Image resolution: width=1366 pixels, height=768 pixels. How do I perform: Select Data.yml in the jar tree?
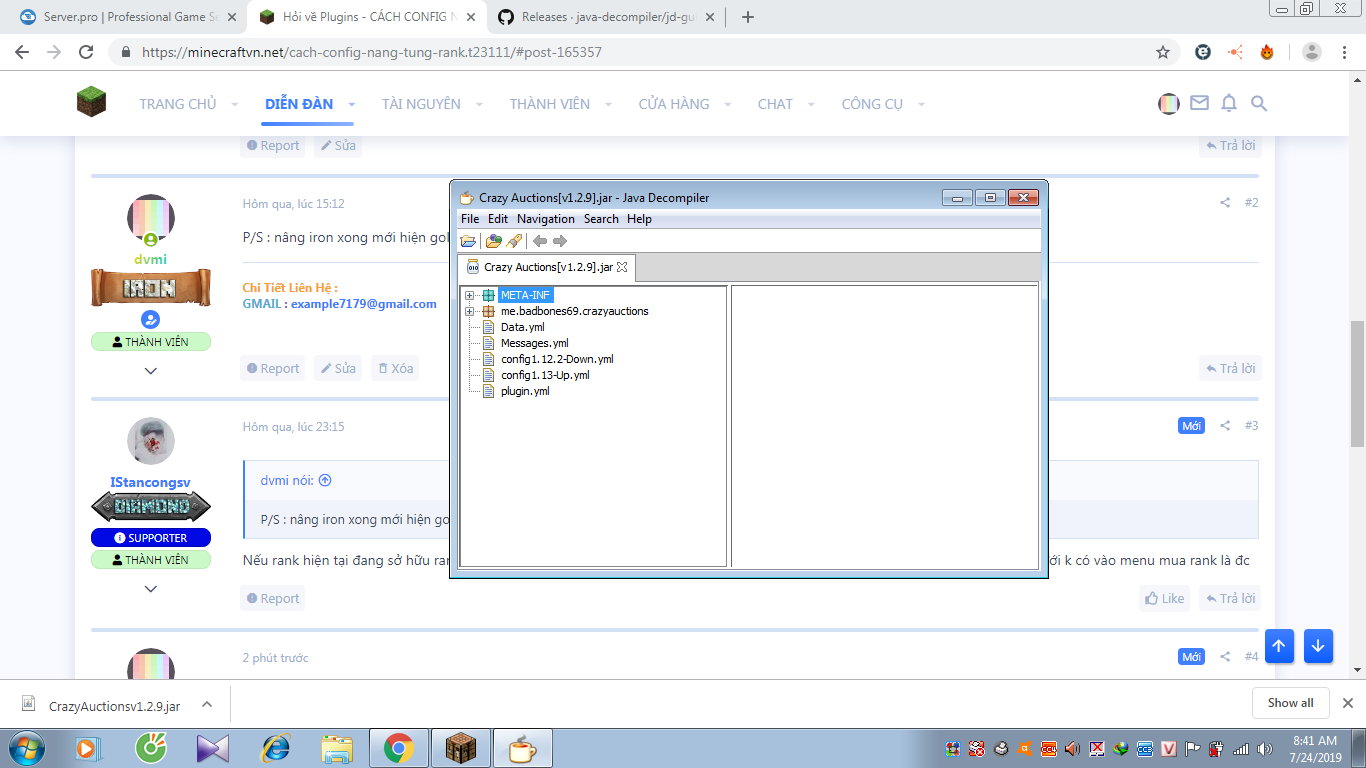tap(522, 327)
